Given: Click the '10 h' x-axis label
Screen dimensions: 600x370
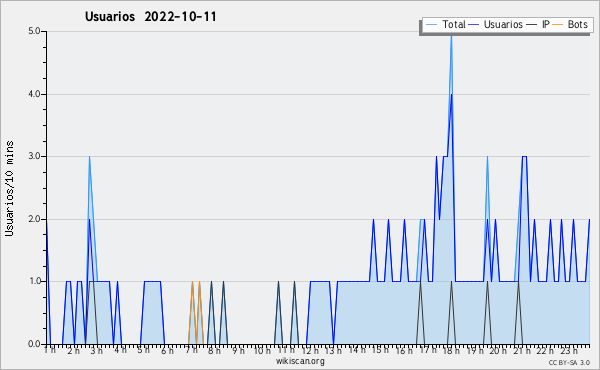Looking at the screenshot, I should (262, 350).
